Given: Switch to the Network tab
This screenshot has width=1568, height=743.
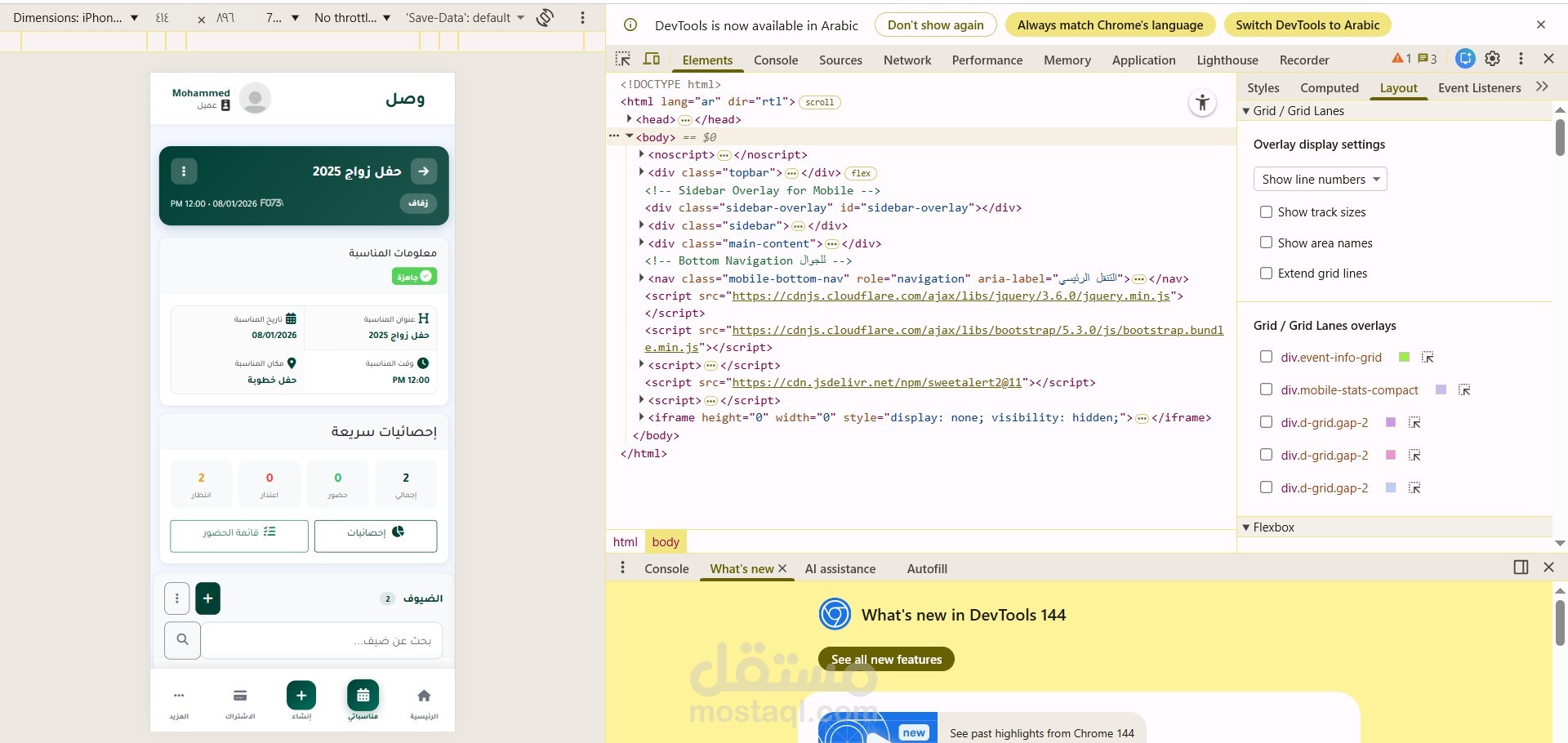Looking at the screenshot, I should (906, 60).
